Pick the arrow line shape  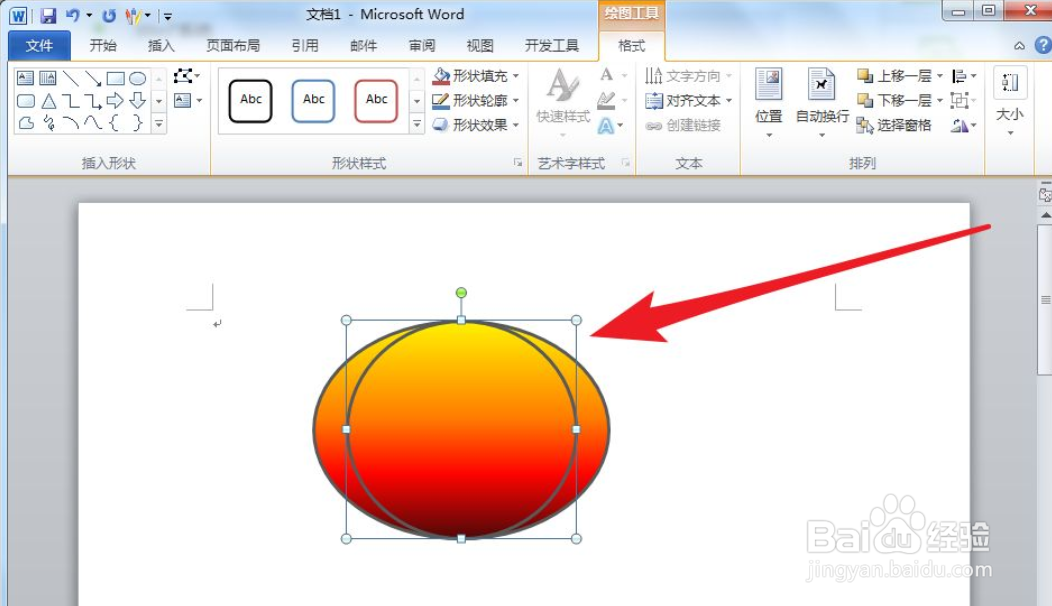tap(93, 79)
